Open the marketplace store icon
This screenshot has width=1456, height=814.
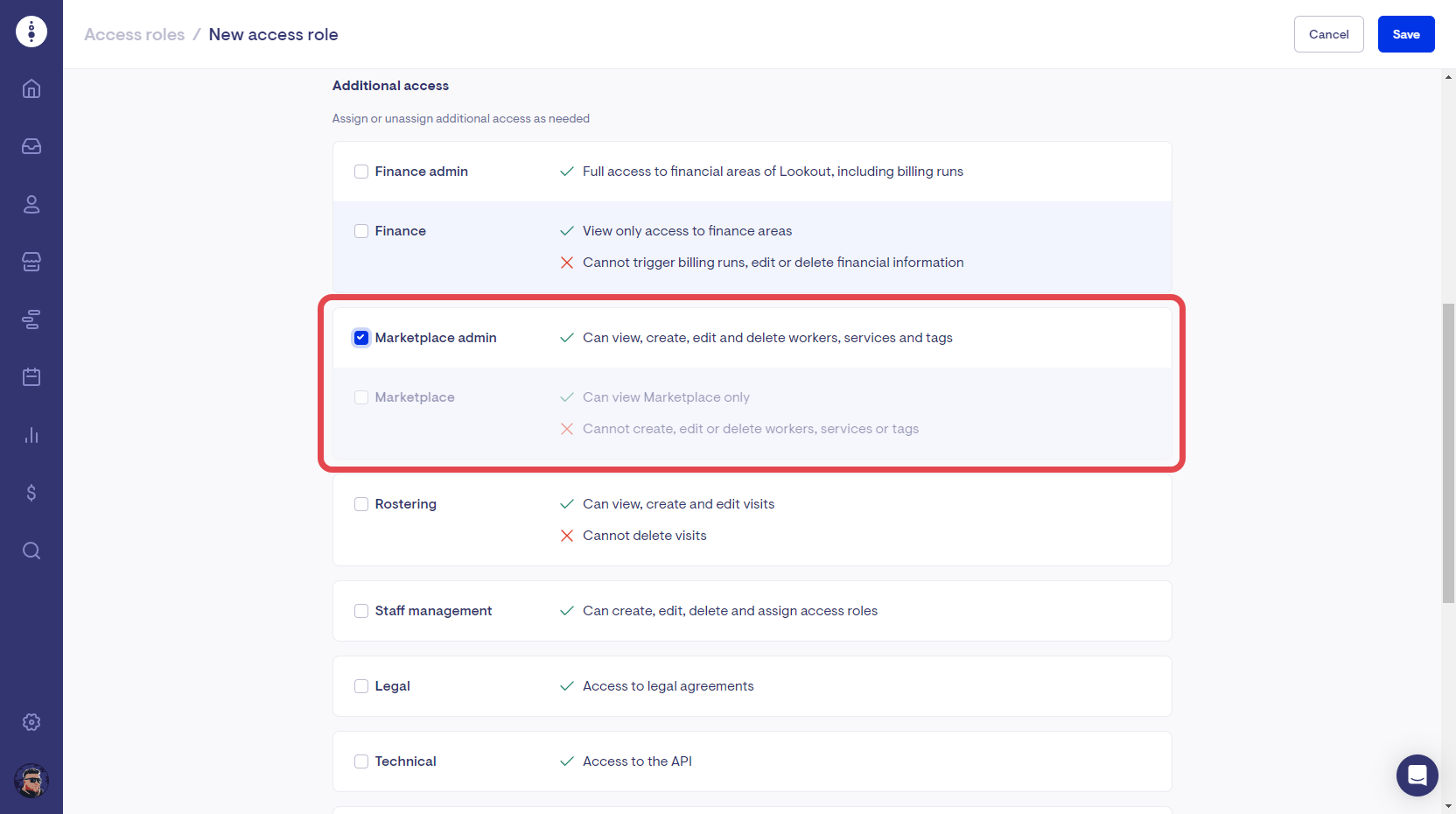31,262
